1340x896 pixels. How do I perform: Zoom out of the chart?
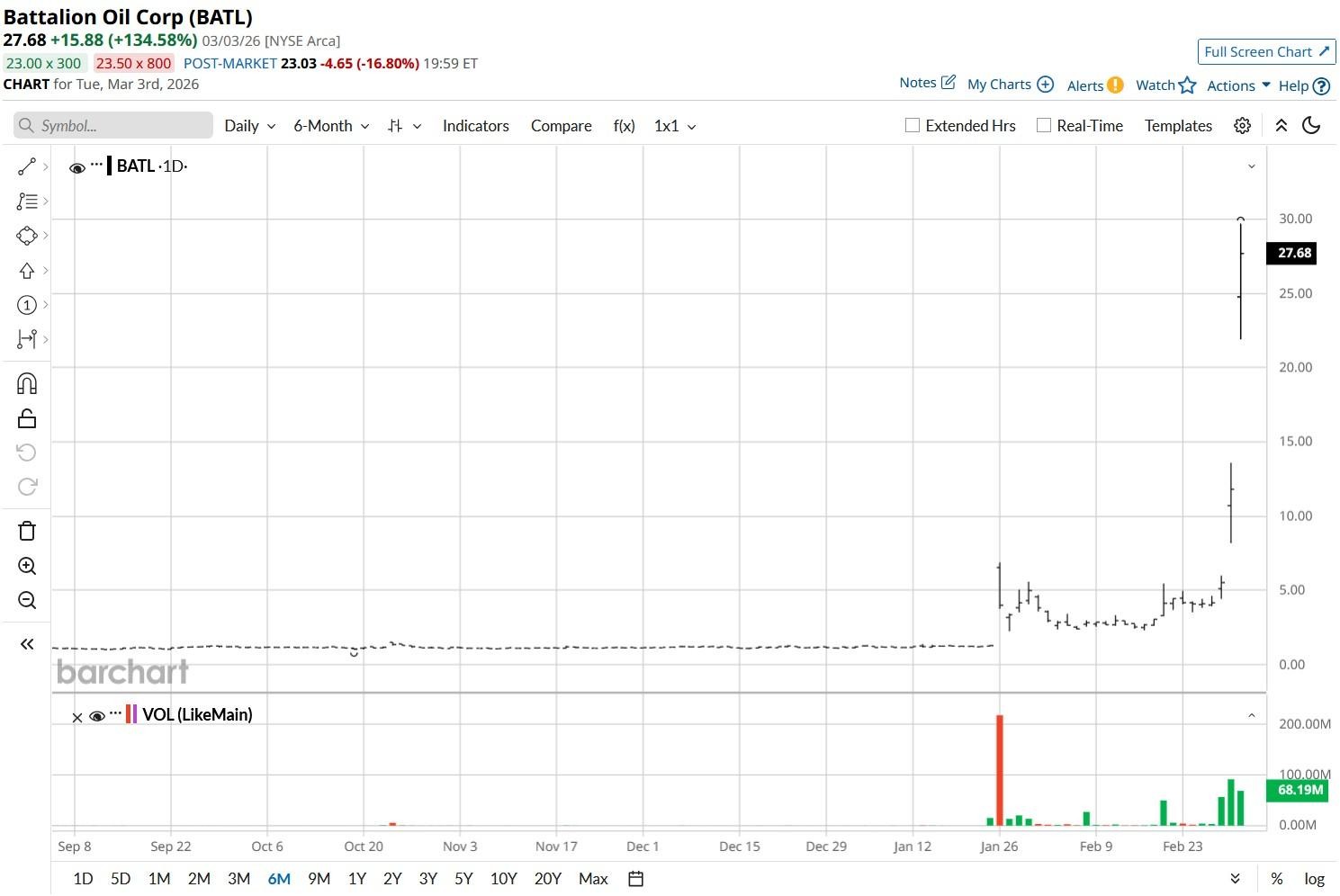point(27,600)
